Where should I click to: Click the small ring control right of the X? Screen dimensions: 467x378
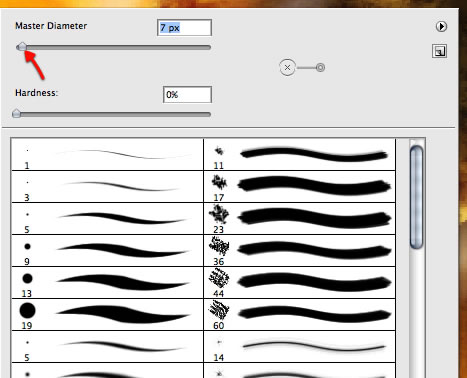click(x=320, y=68)
